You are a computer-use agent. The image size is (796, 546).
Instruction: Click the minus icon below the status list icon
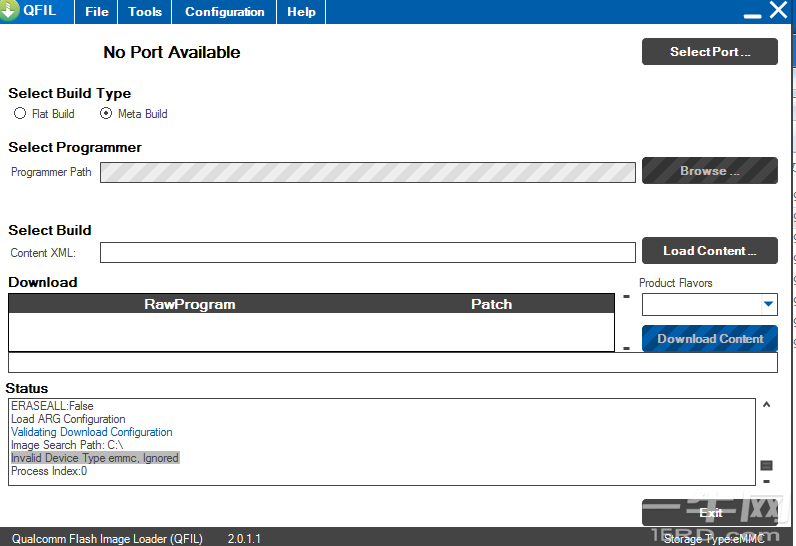[766, 482]
